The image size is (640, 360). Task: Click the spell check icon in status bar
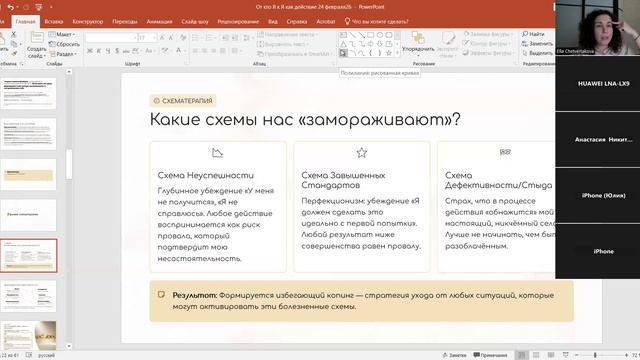[29, 355]
